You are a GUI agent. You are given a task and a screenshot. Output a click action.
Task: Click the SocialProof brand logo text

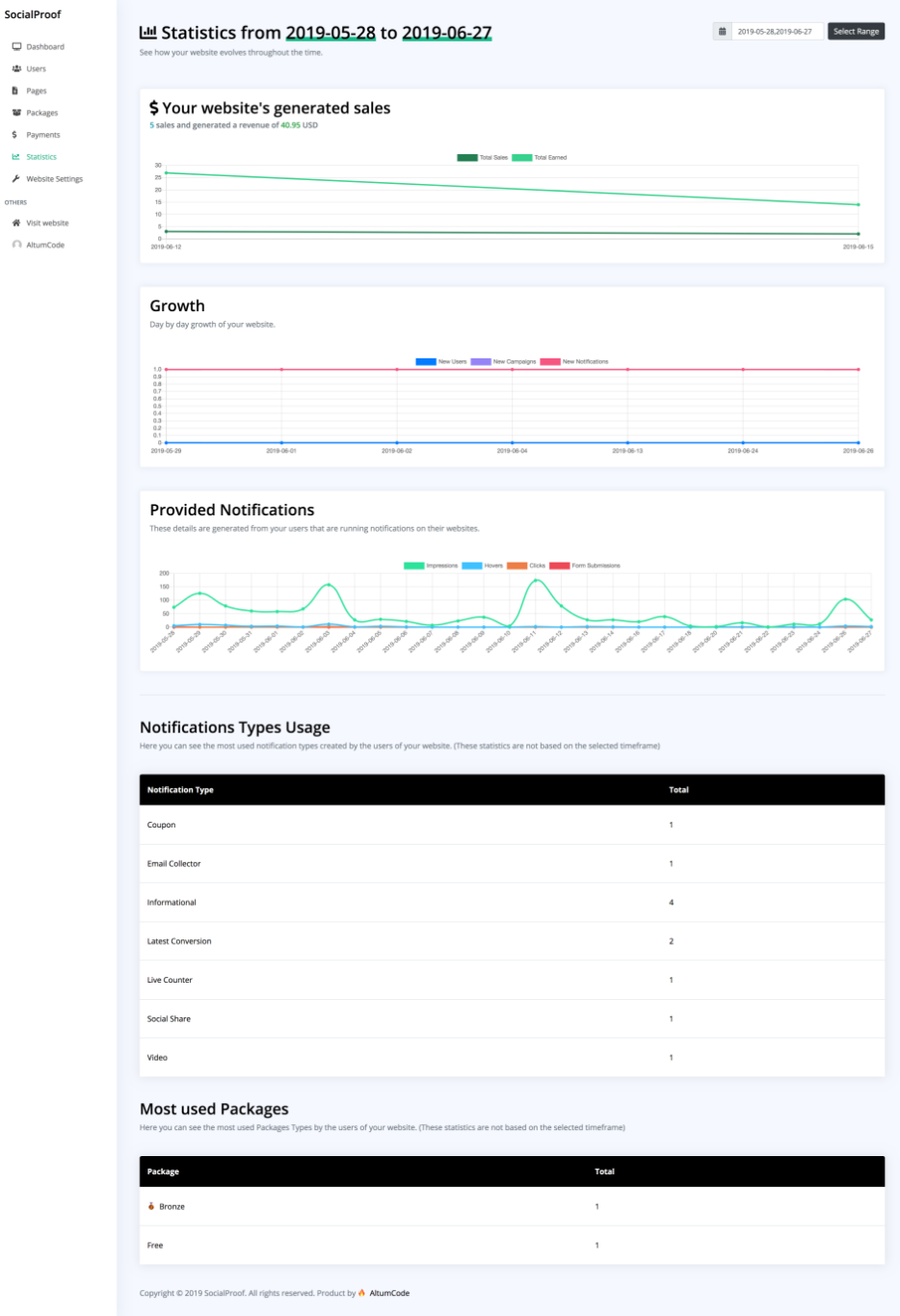[x=33, y=14]
